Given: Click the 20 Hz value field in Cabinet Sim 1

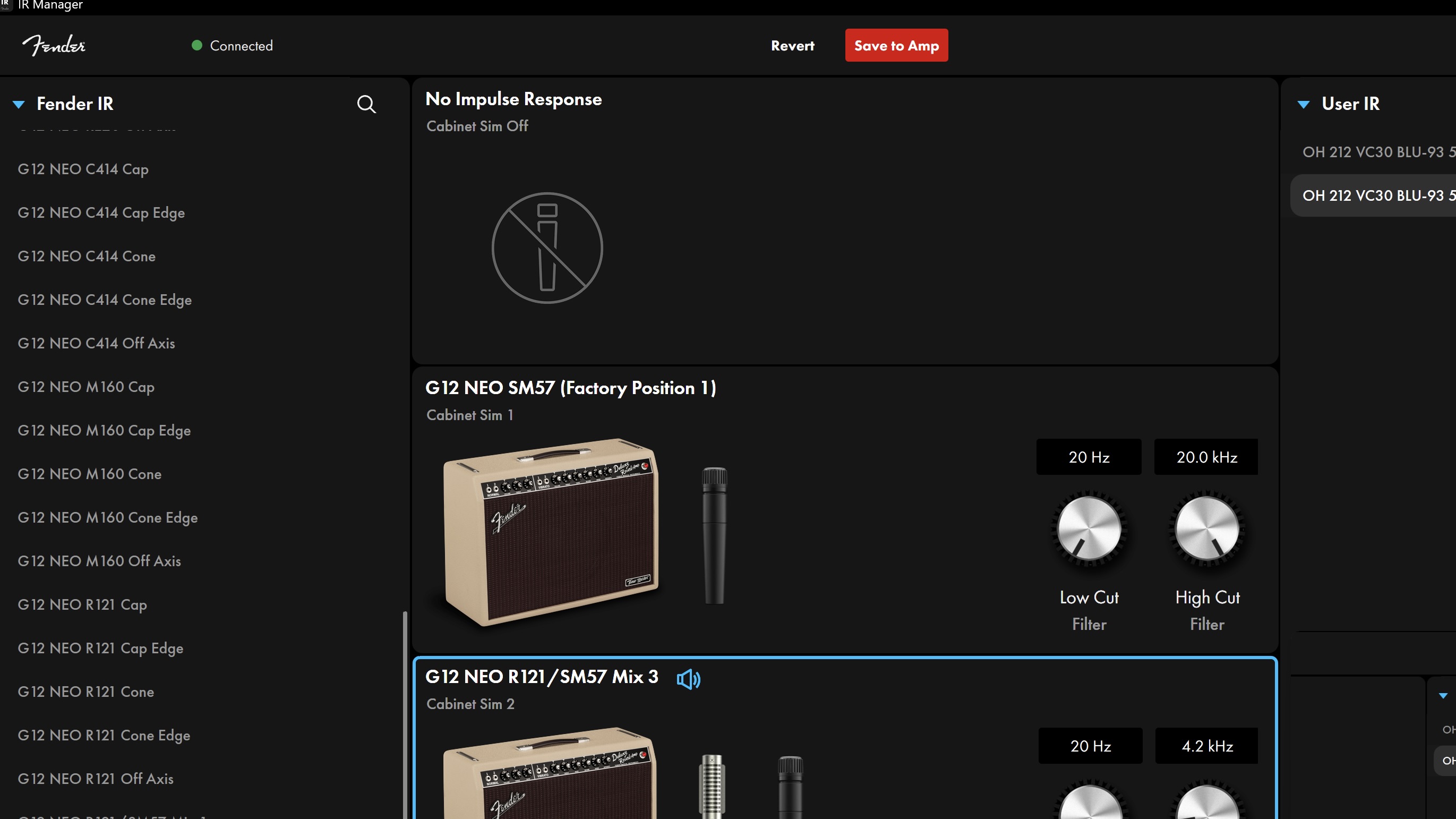Looking at the screenshot, I should 1089,457.
